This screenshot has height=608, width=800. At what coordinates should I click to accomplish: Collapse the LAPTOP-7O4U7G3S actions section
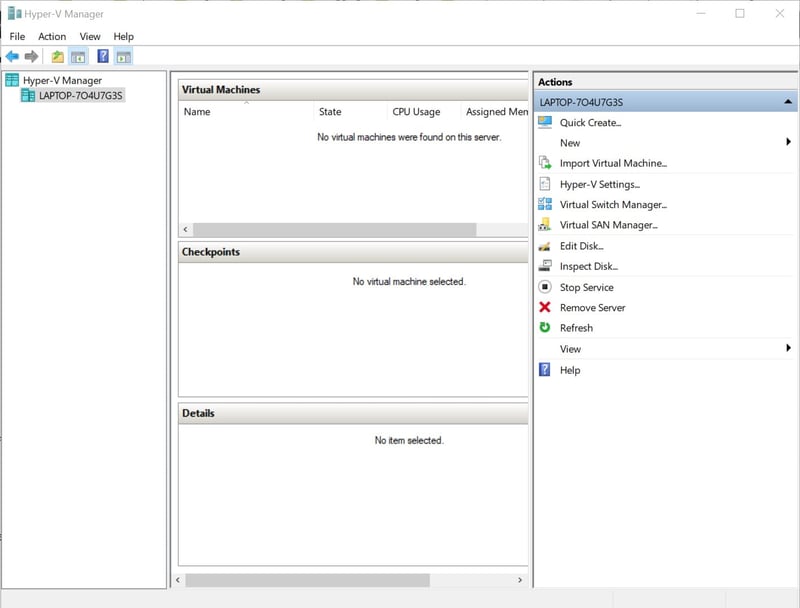(788, 101)
